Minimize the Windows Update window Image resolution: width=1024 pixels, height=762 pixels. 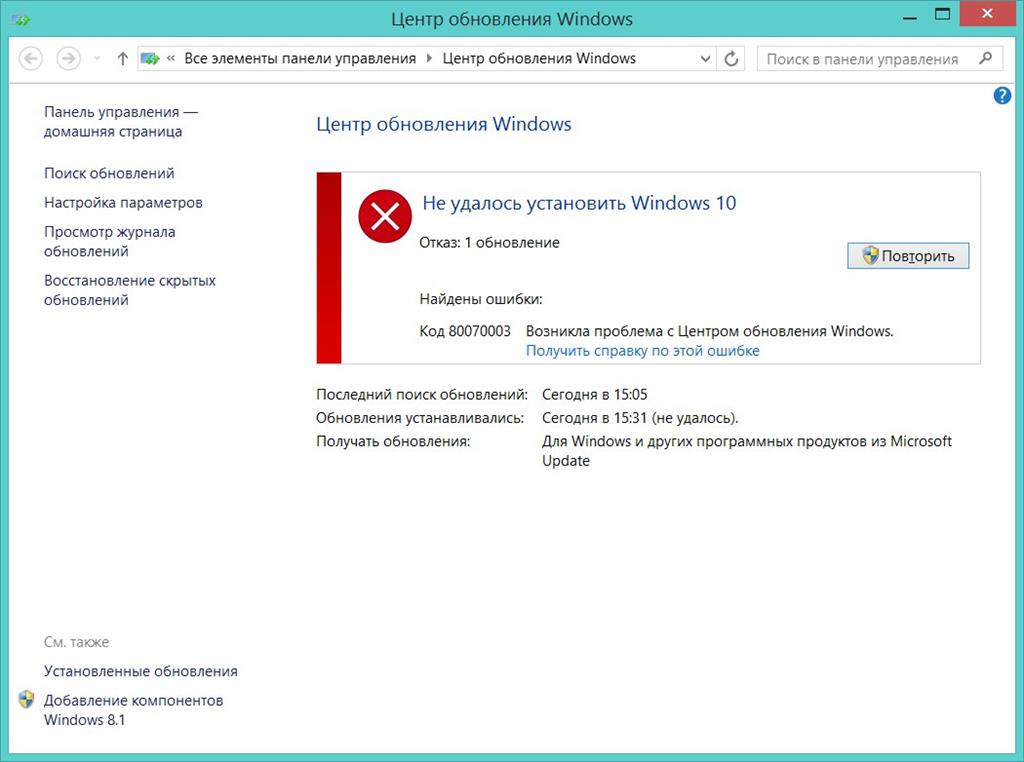pos(910,17)
